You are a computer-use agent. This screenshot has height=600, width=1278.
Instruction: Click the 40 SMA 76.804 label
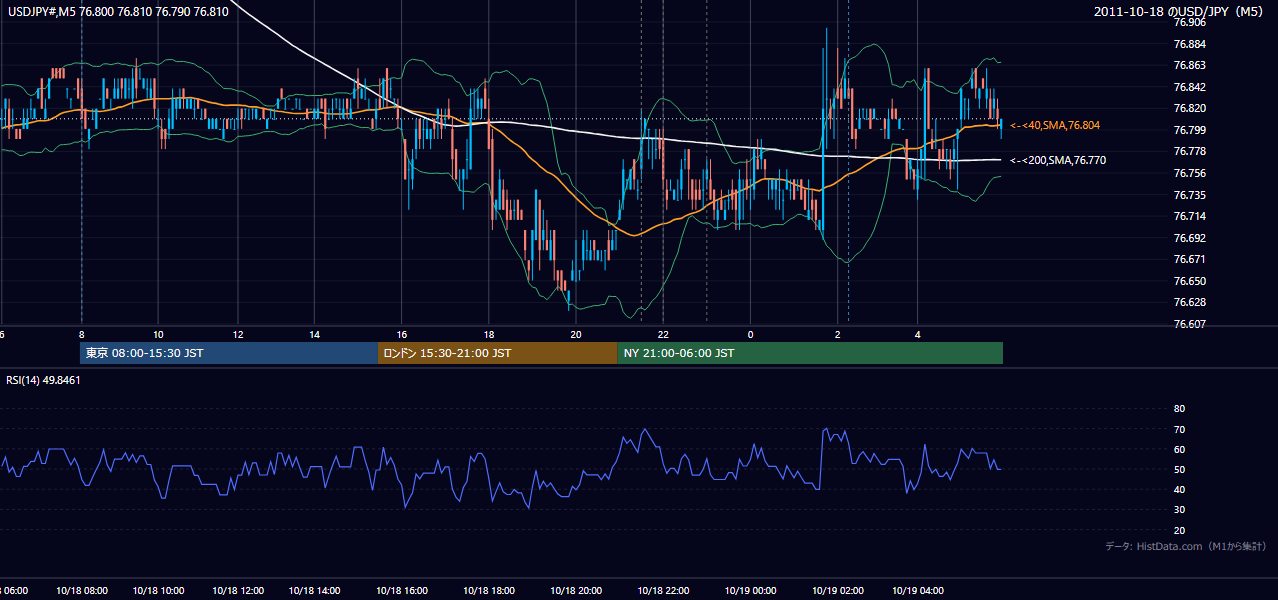pyautogui.click(x=1055, y=125)
